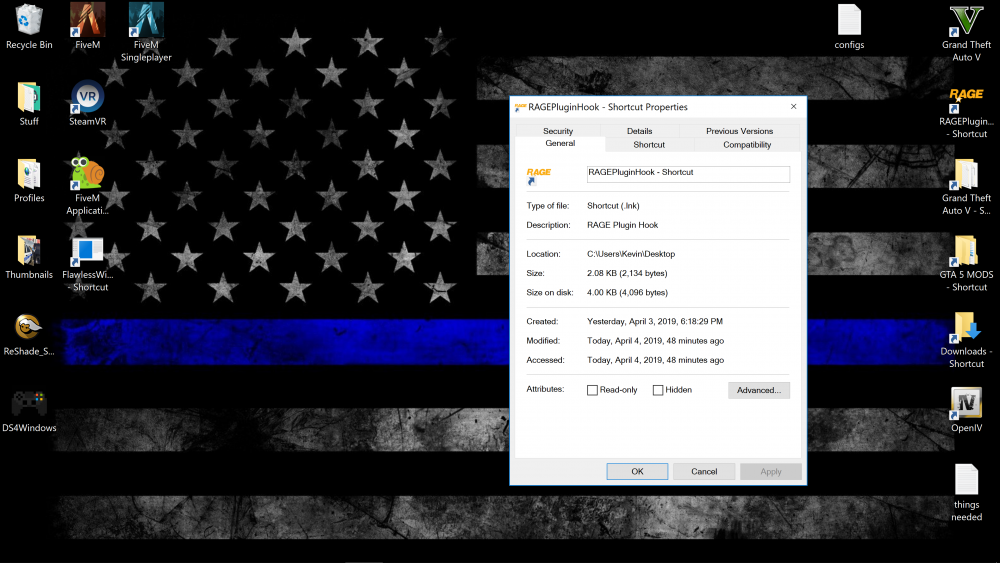Click the Stuff folder icon
The image size is (1000, 563).
click(x=29, y=97)
